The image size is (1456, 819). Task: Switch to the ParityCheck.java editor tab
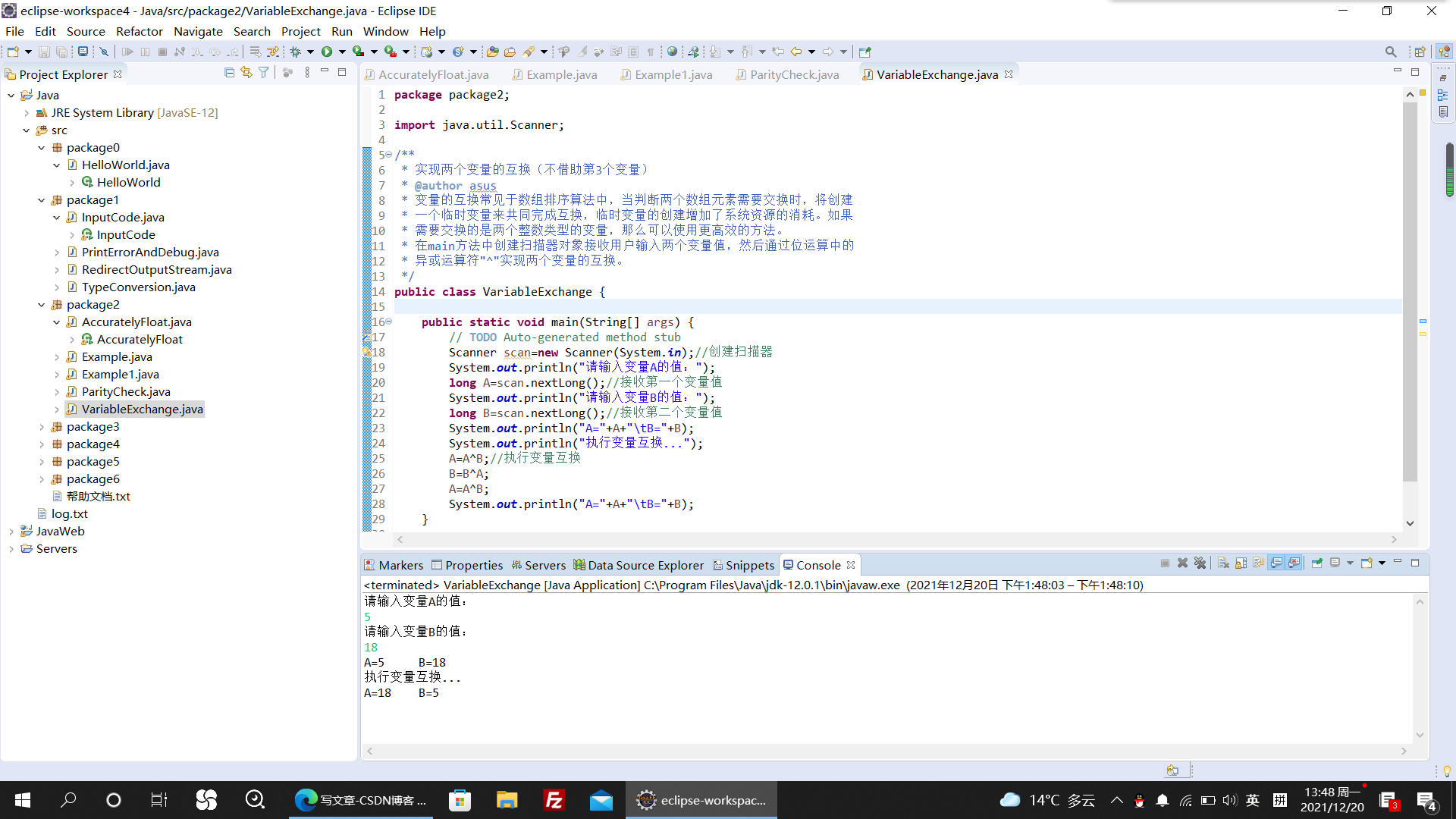click(x=793, y=74)
